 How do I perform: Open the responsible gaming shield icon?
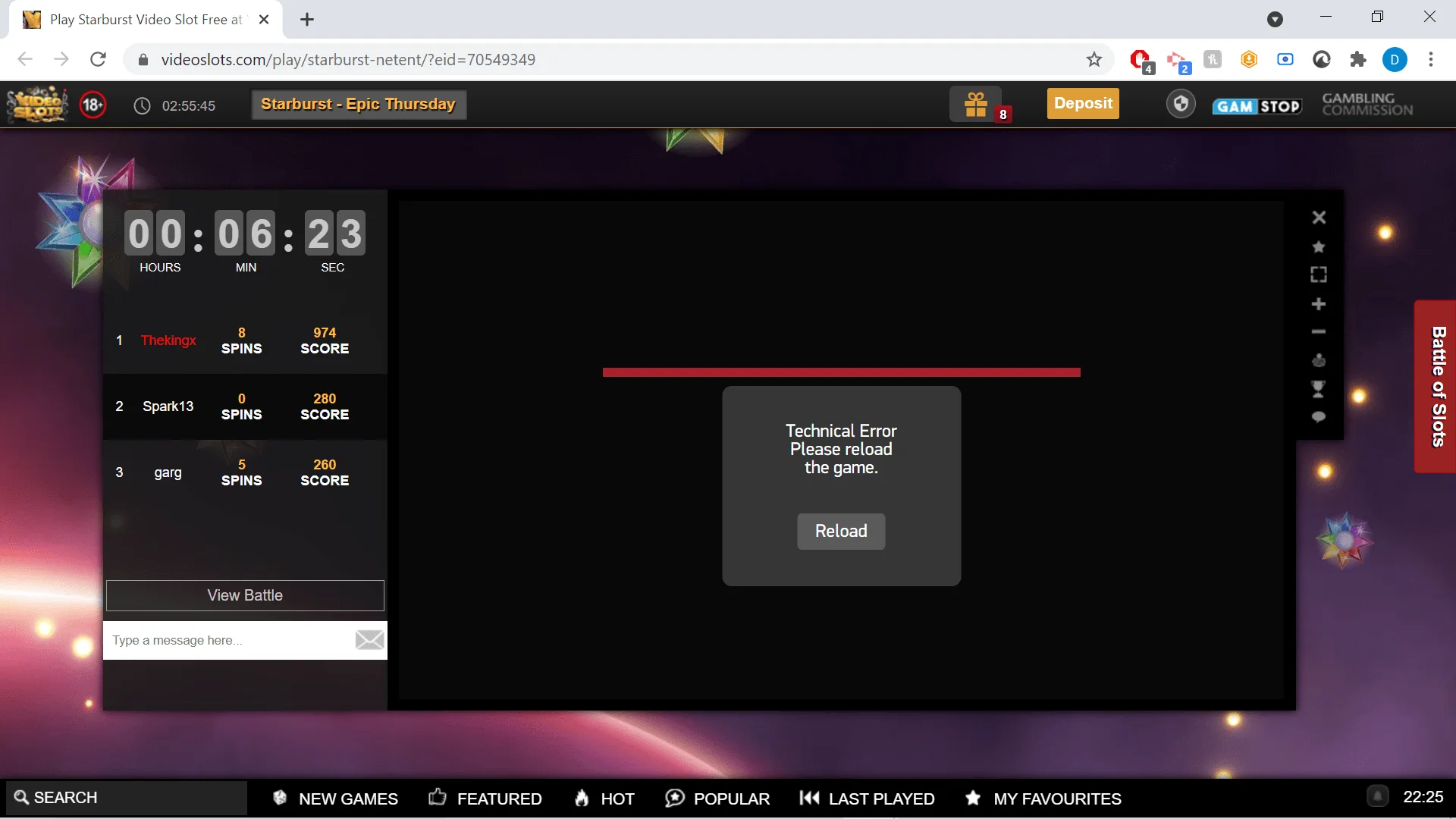1181,104
